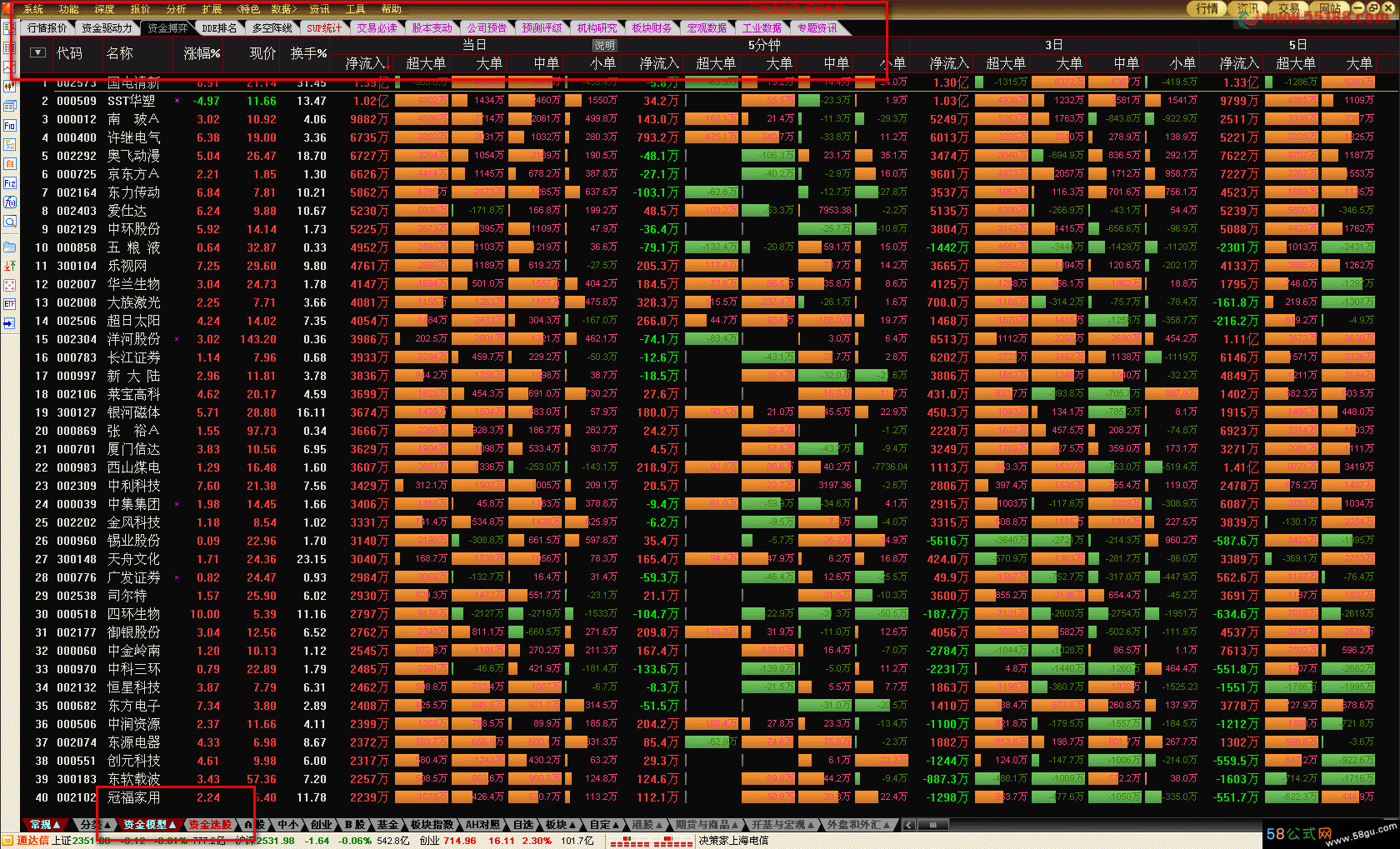The width and height of the screenshot is (1400, 849).
Task: Expand the 外盘和外汇▲ bottom tab menu
Action: [x=858, y=825]
